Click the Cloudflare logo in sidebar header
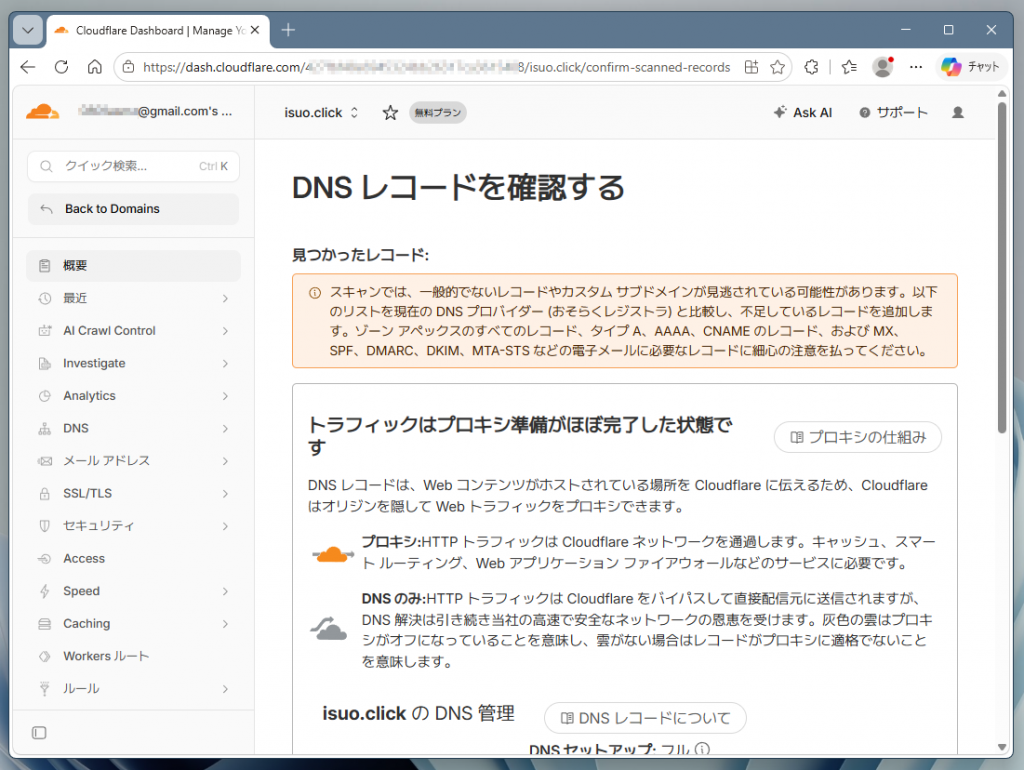This screenshot has height=770, width=1024. pos(42,112)
